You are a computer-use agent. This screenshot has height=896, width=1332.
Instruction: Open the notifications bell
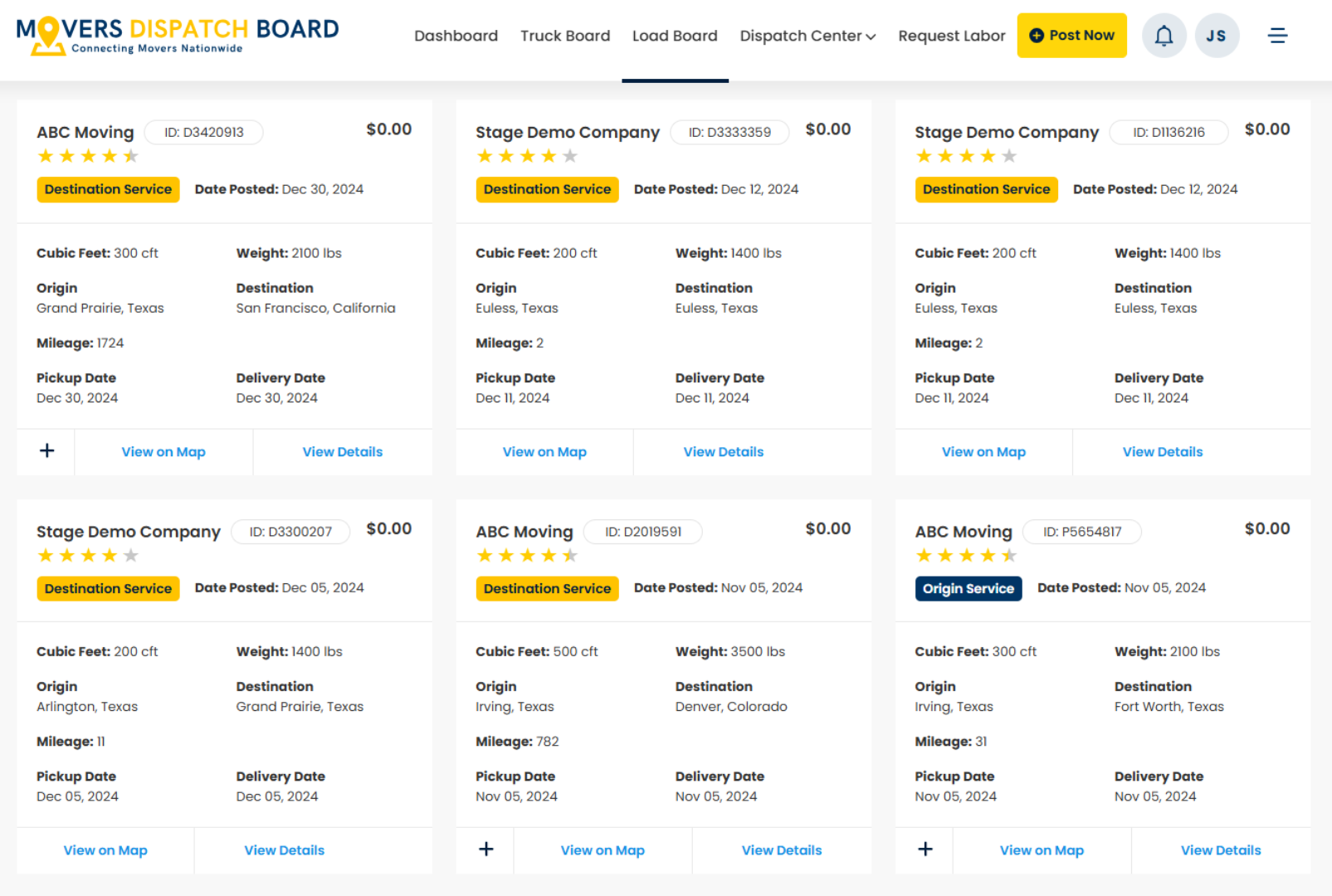click(x=1164, y=36)
